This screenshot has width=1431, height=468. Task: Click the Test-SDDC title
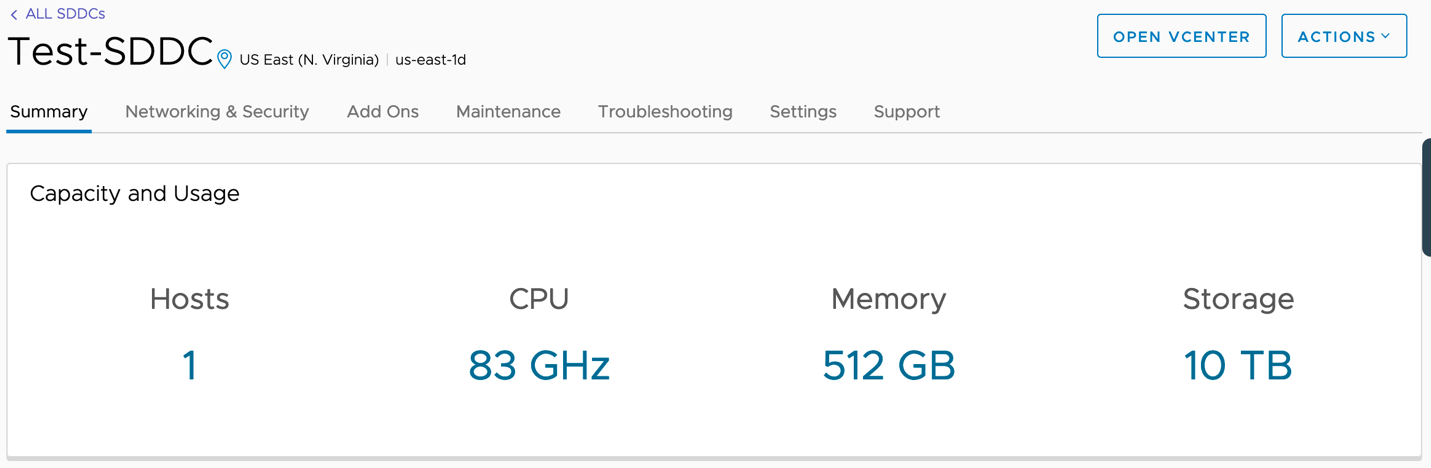coord(110,52)
